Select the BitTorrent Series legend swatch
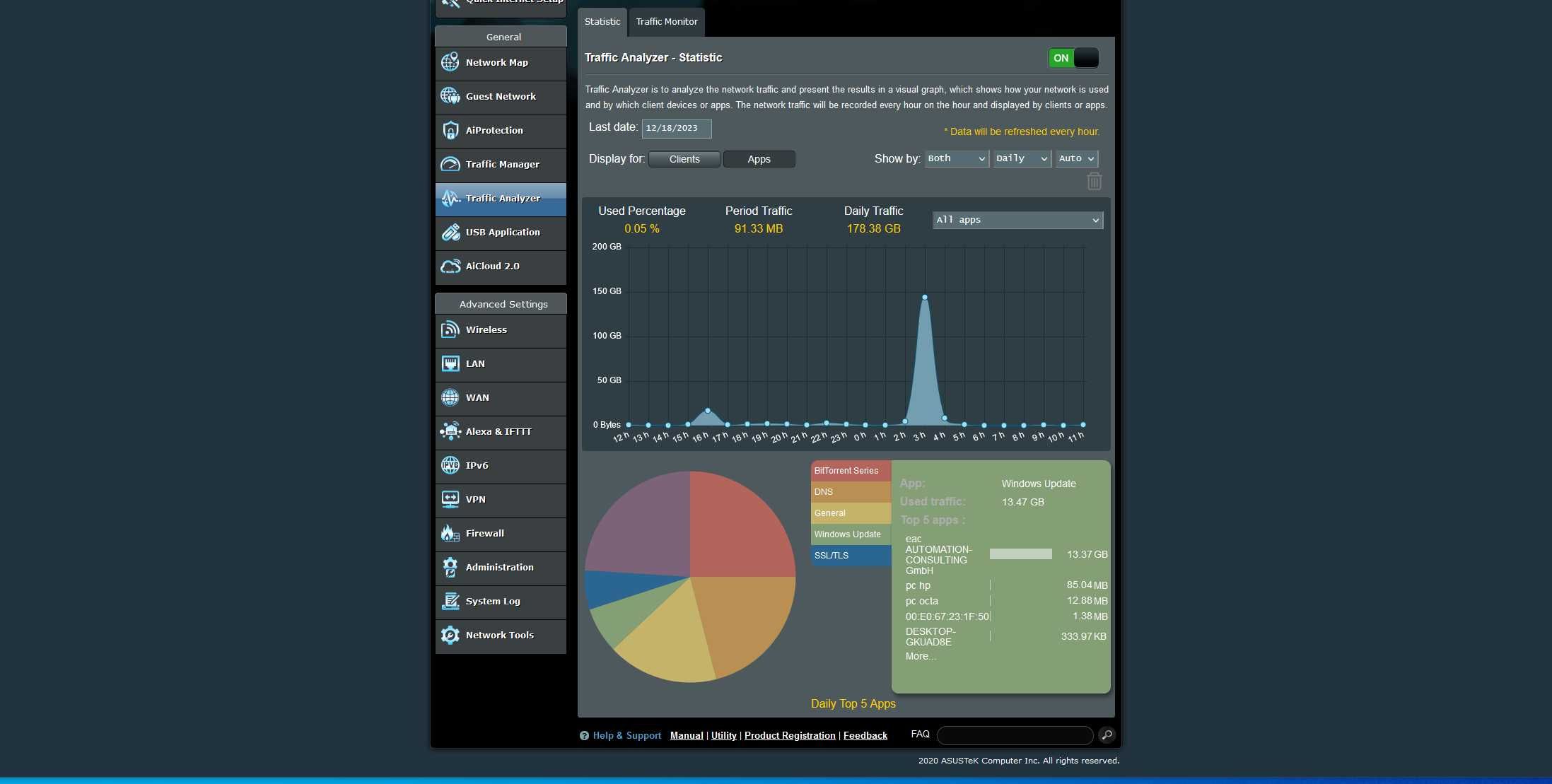The width and height of the screenshot is (1552, 784). click(x=851, y=471)
